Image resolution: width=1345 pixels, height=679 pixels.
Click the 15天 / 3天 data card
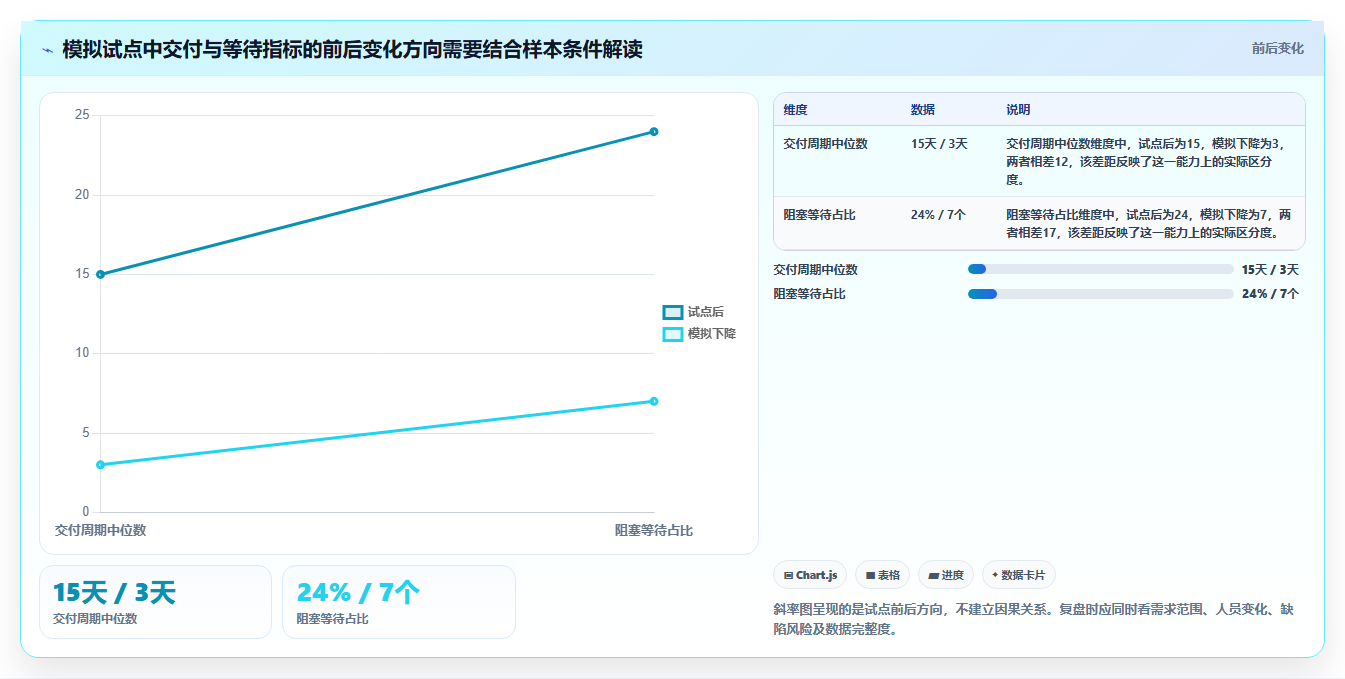(x=155, y=602)
